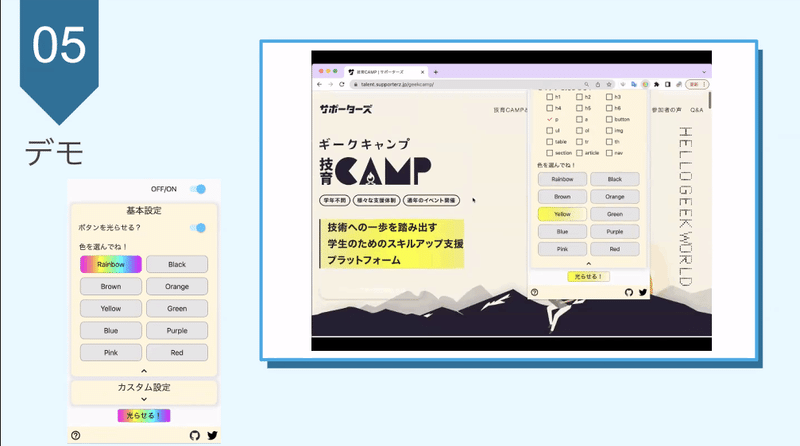Image resolution: width=800 pixels, height=446 pixels.
Task: Select Black in enlarged popup
Action: coord(177,264)
